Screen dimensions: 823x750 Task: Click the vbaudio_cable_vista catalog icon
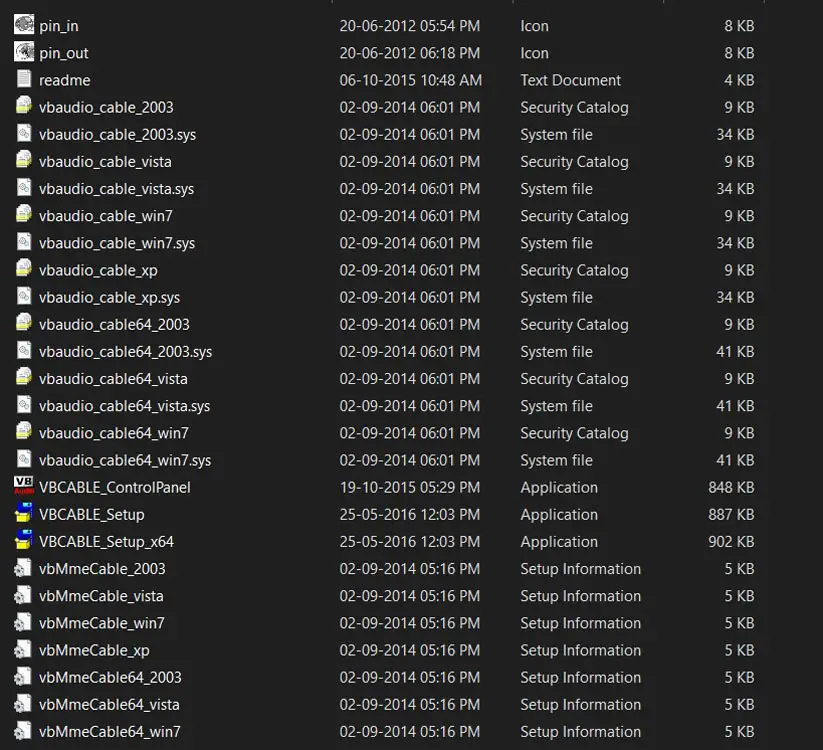pos(24,160)
